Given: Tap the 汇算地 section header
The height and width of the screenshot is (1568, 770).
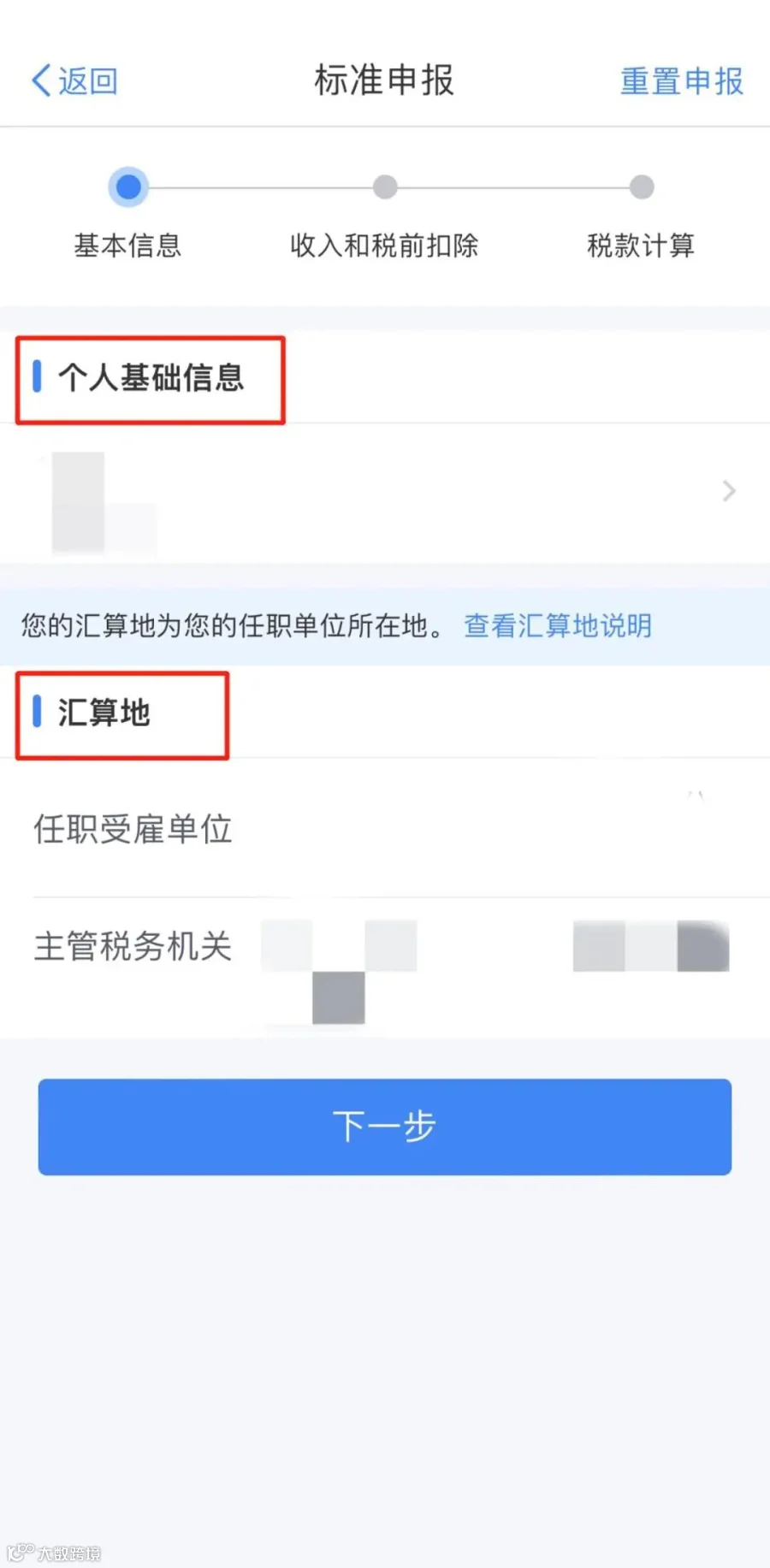Looking at the screenshot, I should coord(104,713).
